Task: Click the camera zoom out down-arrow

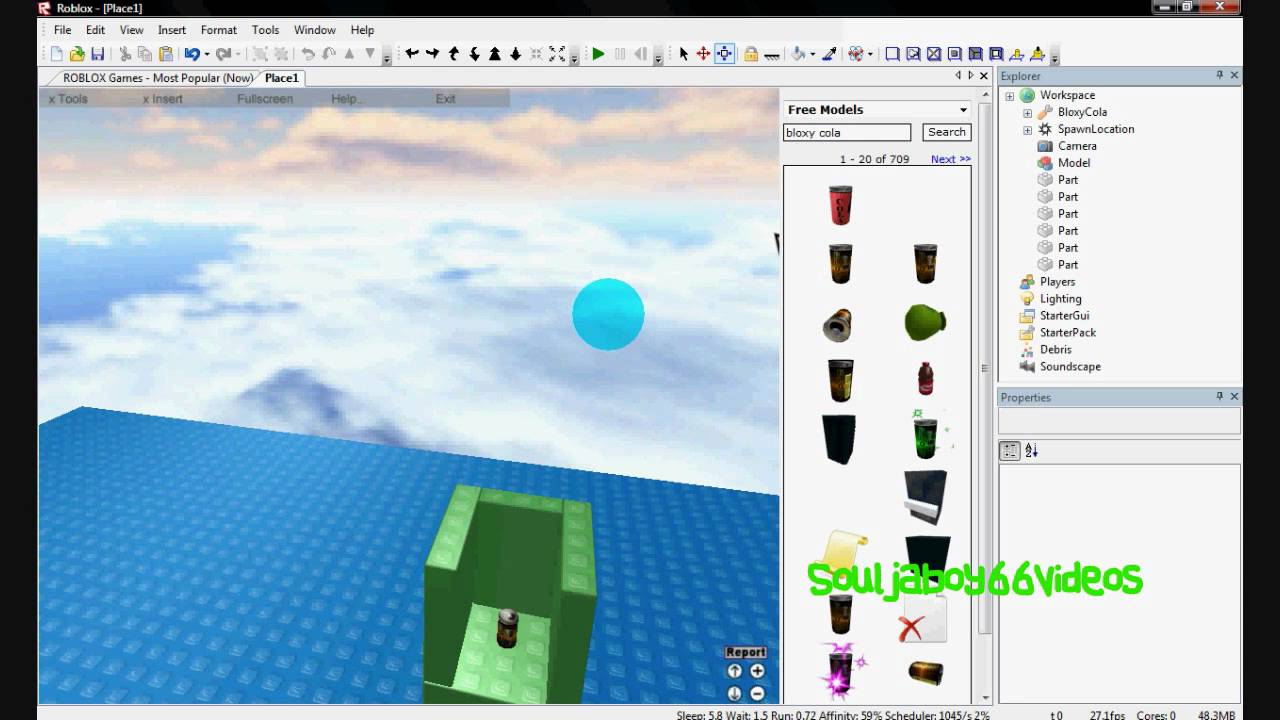Action: [516, 54]
